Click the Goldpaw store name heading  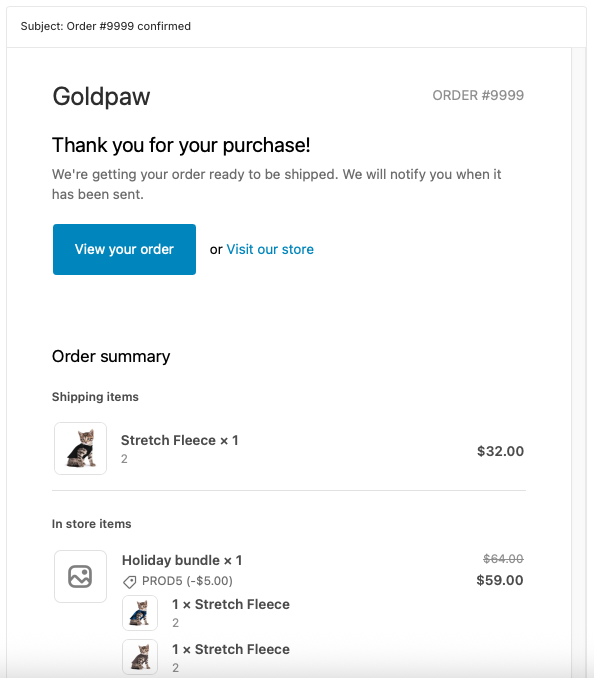click(101, 96)
